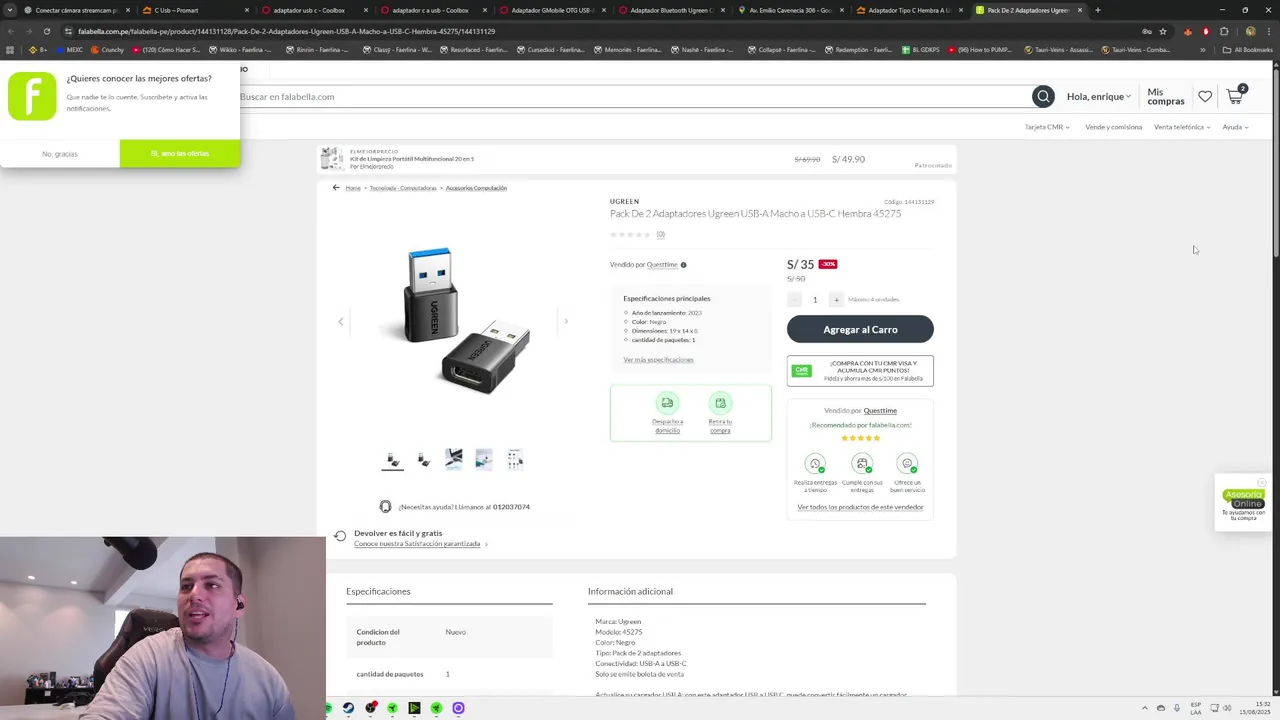Click the Buscar en falabella.com search field
Image resolution: width=1280 pixels, height=720 pixels.
(x=634, y=97)
